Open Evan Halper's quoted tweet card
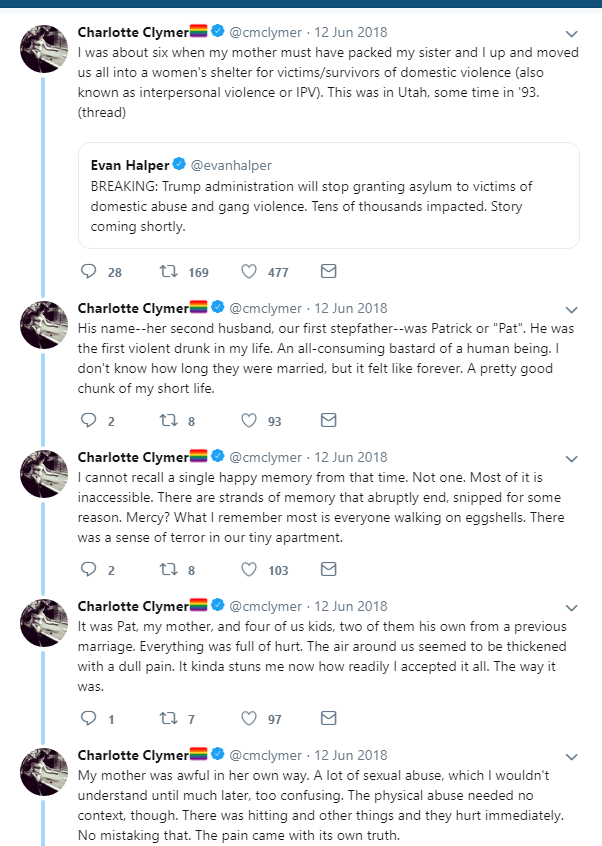Viewport: 602px width, 846px height. coord(329,195)
